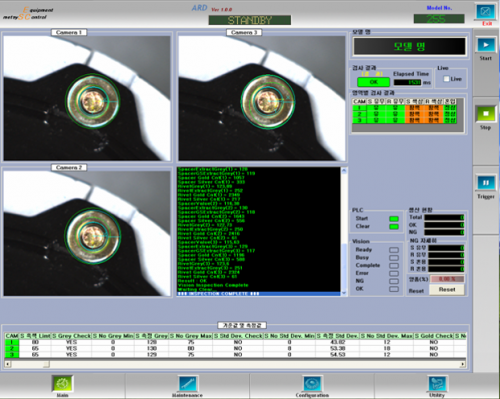Click the table's right scroll arrow
Viewport: 500px width, 399px height.
(462, 364)
